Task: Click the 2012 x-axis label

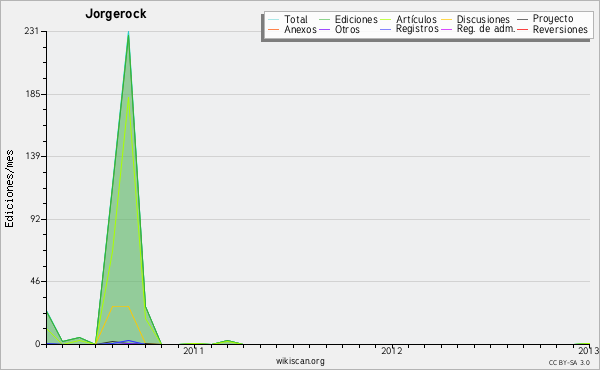Action: coord(392,351)
